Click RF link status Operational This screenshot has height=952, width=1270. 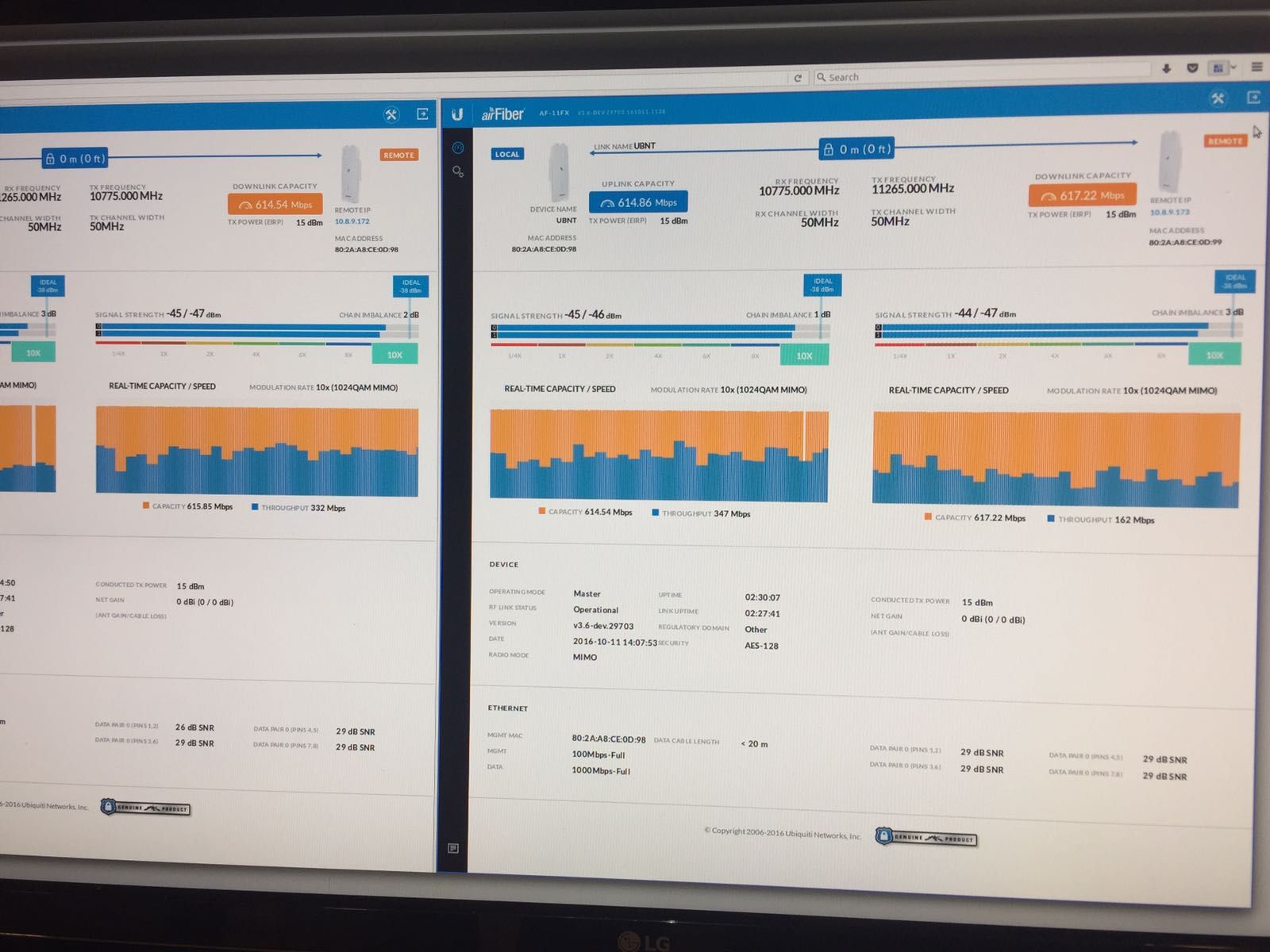point(596,610)
